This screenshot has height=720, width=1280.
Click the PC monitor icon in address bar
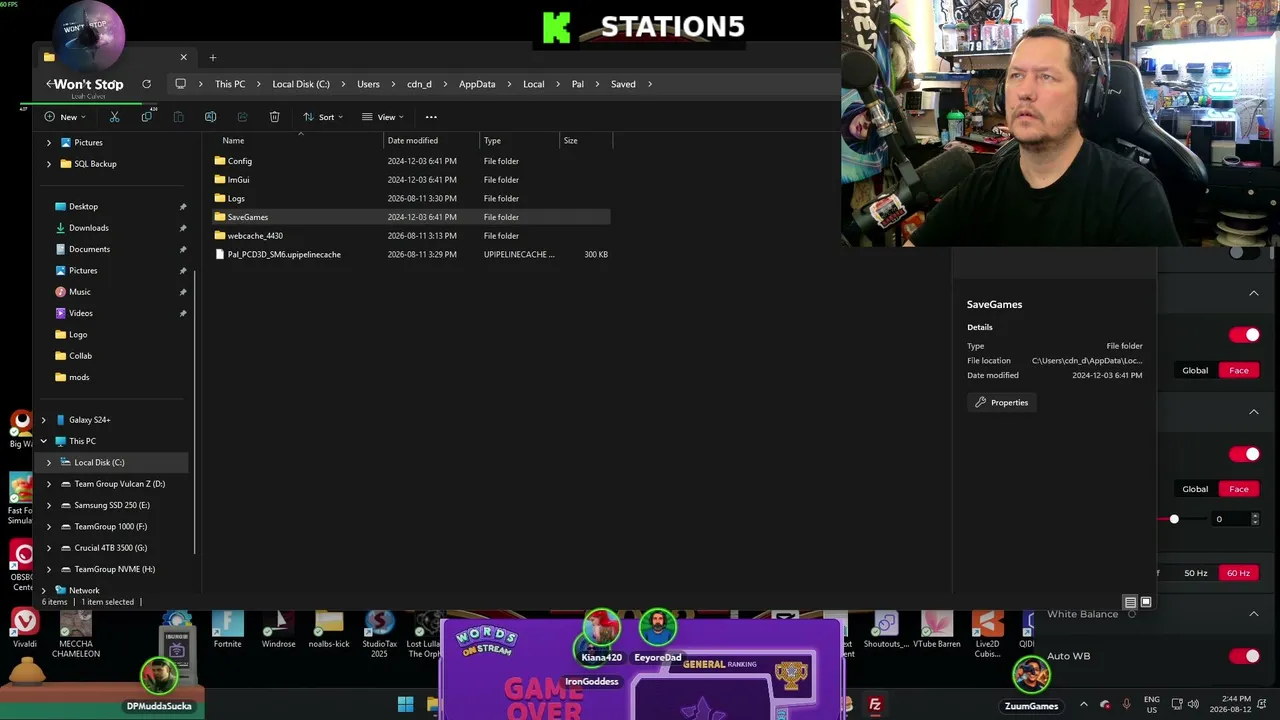(180, 84)
